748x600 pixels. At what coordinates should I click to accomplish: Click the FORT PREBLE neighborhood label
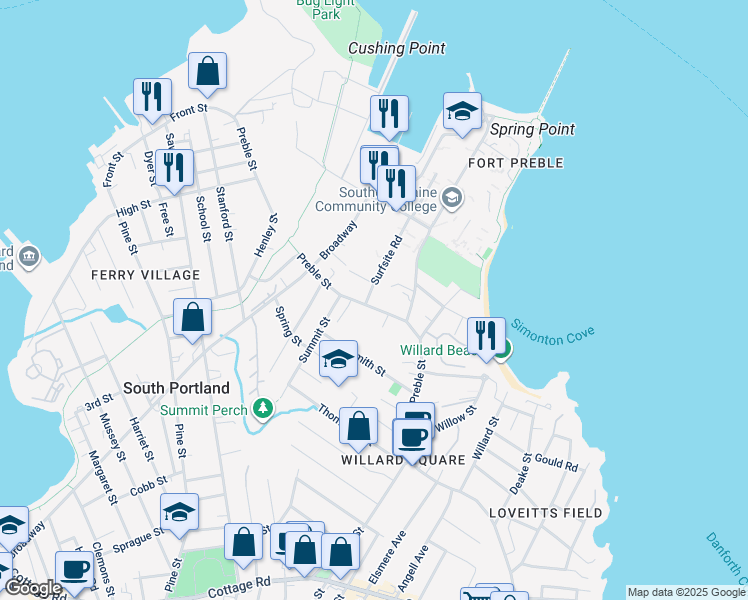click(x=514, y=162)
